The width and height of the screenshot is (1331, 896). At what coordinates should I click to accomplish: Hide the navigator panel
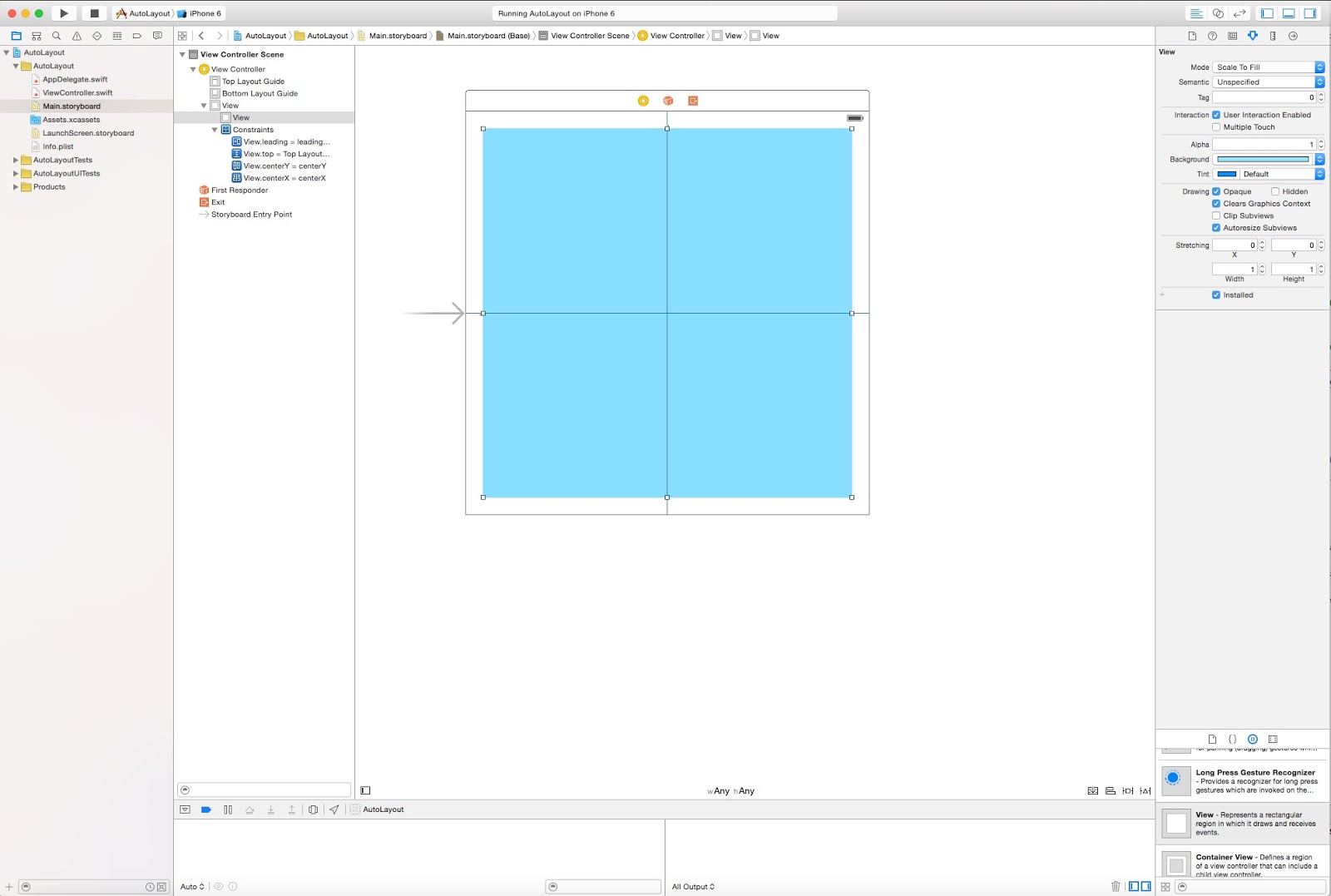pyautogui.click(x=1267, y=13)
